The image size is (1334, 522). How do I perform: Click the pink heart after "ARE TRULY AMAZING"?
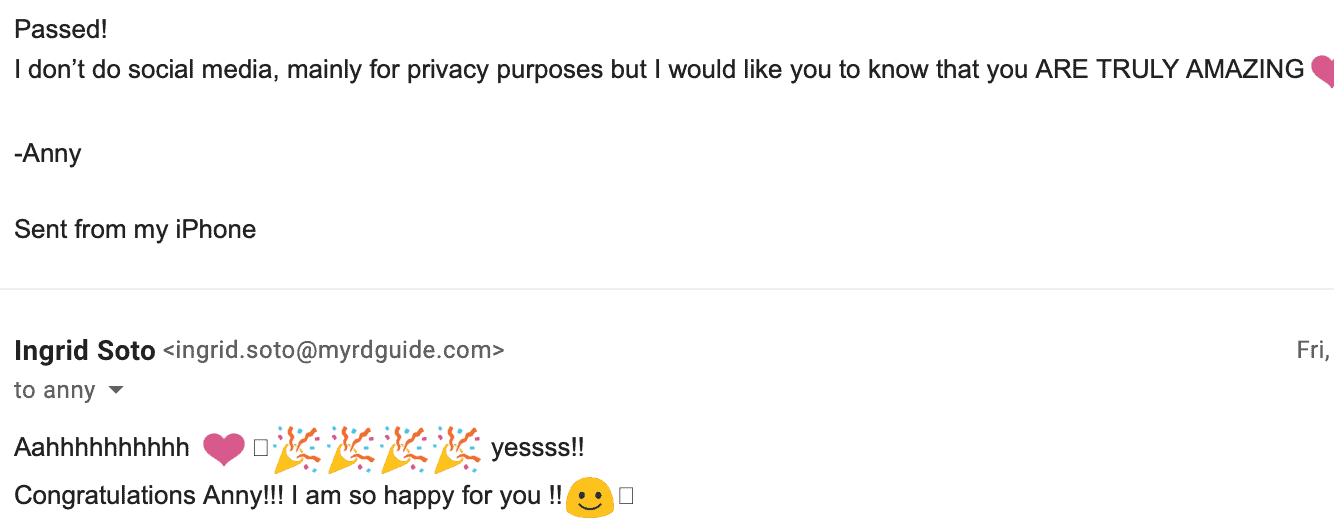pyautogui.click(x=1322, y=71)
